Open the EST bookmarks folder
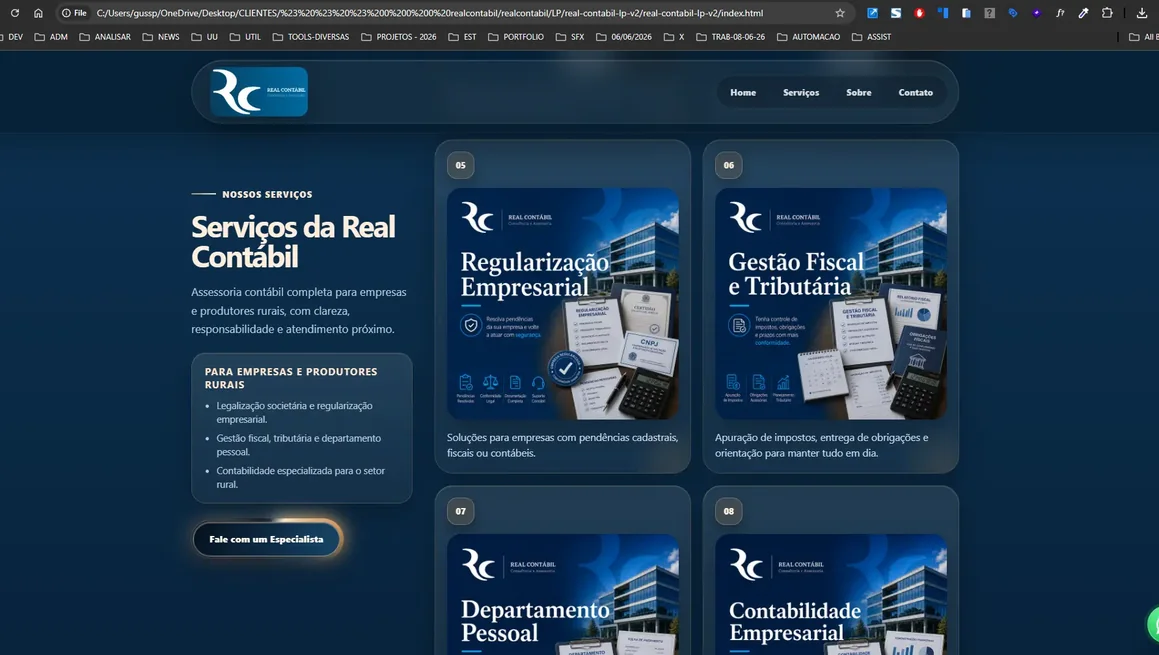The width and height of the screenshot is (1159, 655). coord(462,37)
